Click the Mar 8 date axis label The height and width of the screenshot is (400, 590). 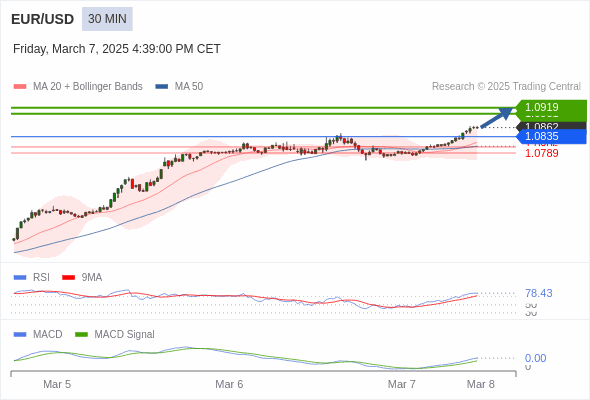point(481,384)
